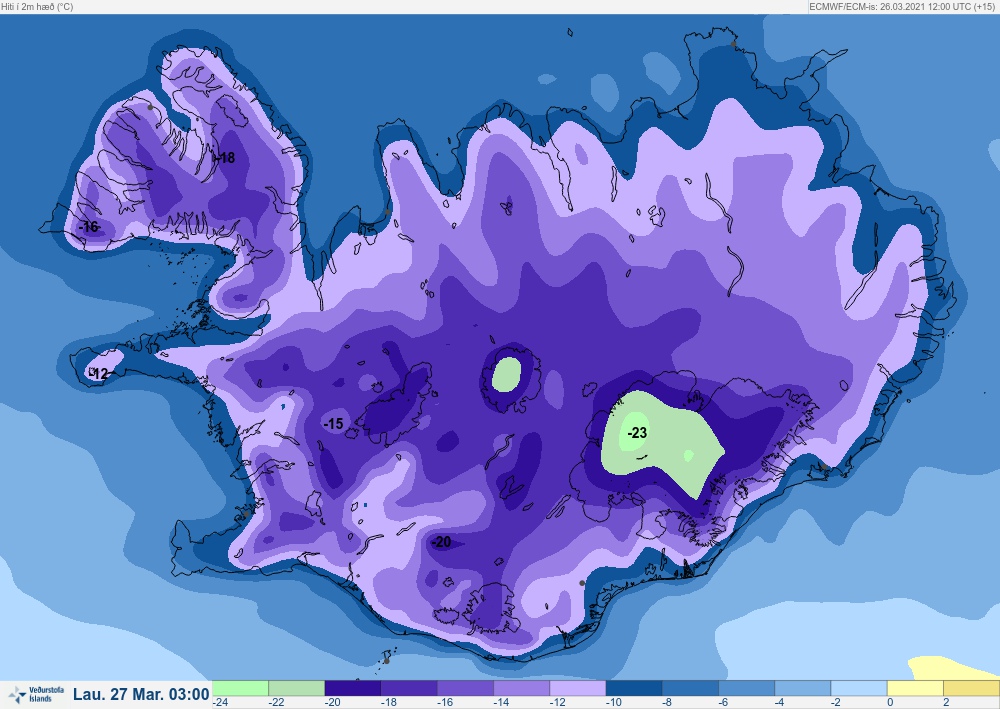This screenshot has width=1000, height=709.
Task: Click the -24 legend value
Action: (x=220, y=702)
